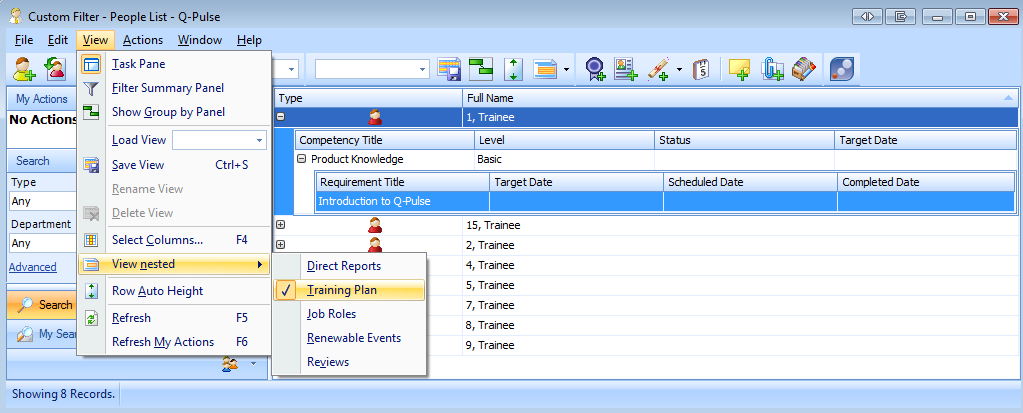Select the Introduction to Q-Pulse requirement row
This screenshot has width=1023, height=413.
pyautogui.click(x=665, y=202)
